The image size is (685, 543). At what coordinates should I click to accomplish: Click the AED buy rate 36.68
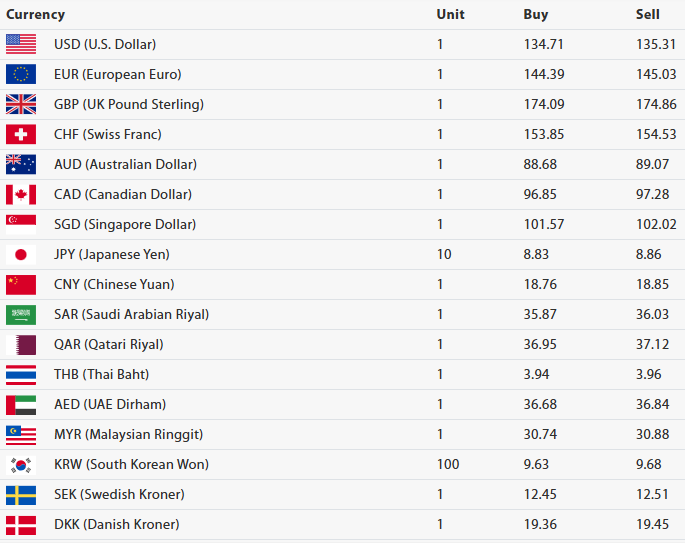[x=541, y=404]
